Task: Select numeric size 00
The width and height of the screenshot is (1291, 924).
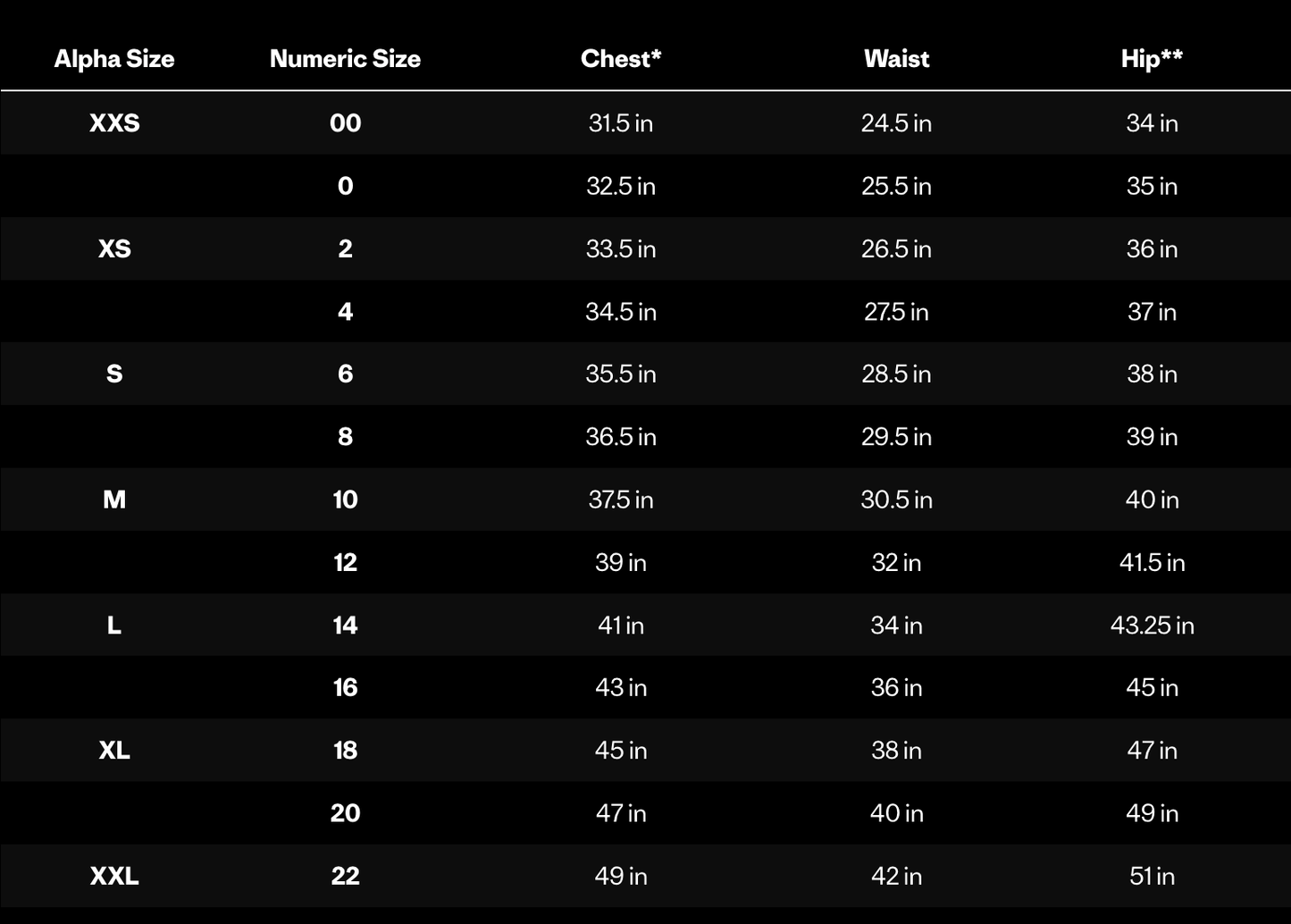Action: click(345, 123)
